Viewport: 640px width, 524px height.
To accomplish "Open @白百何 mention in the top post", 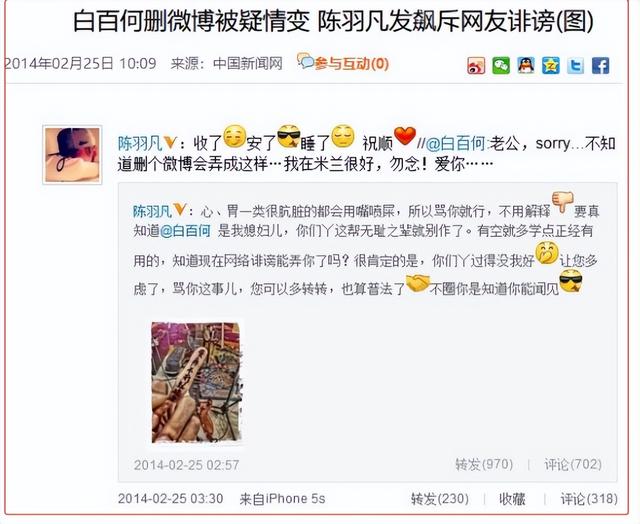I will pyautogui.click(x=456, y=143).
